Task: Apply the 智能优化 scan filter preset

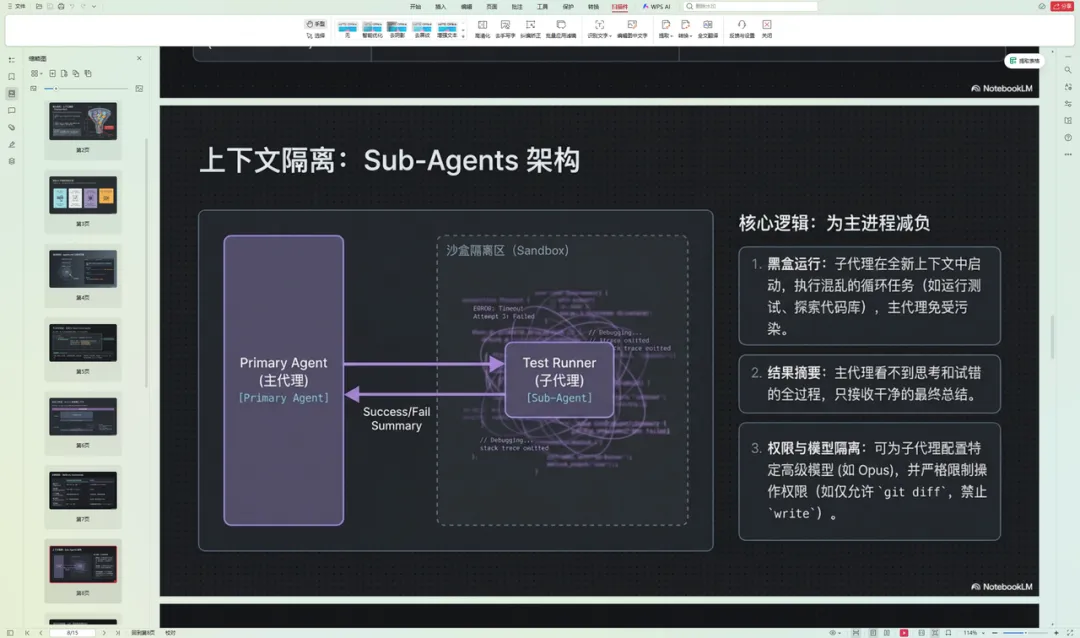Action: [372, 28]
